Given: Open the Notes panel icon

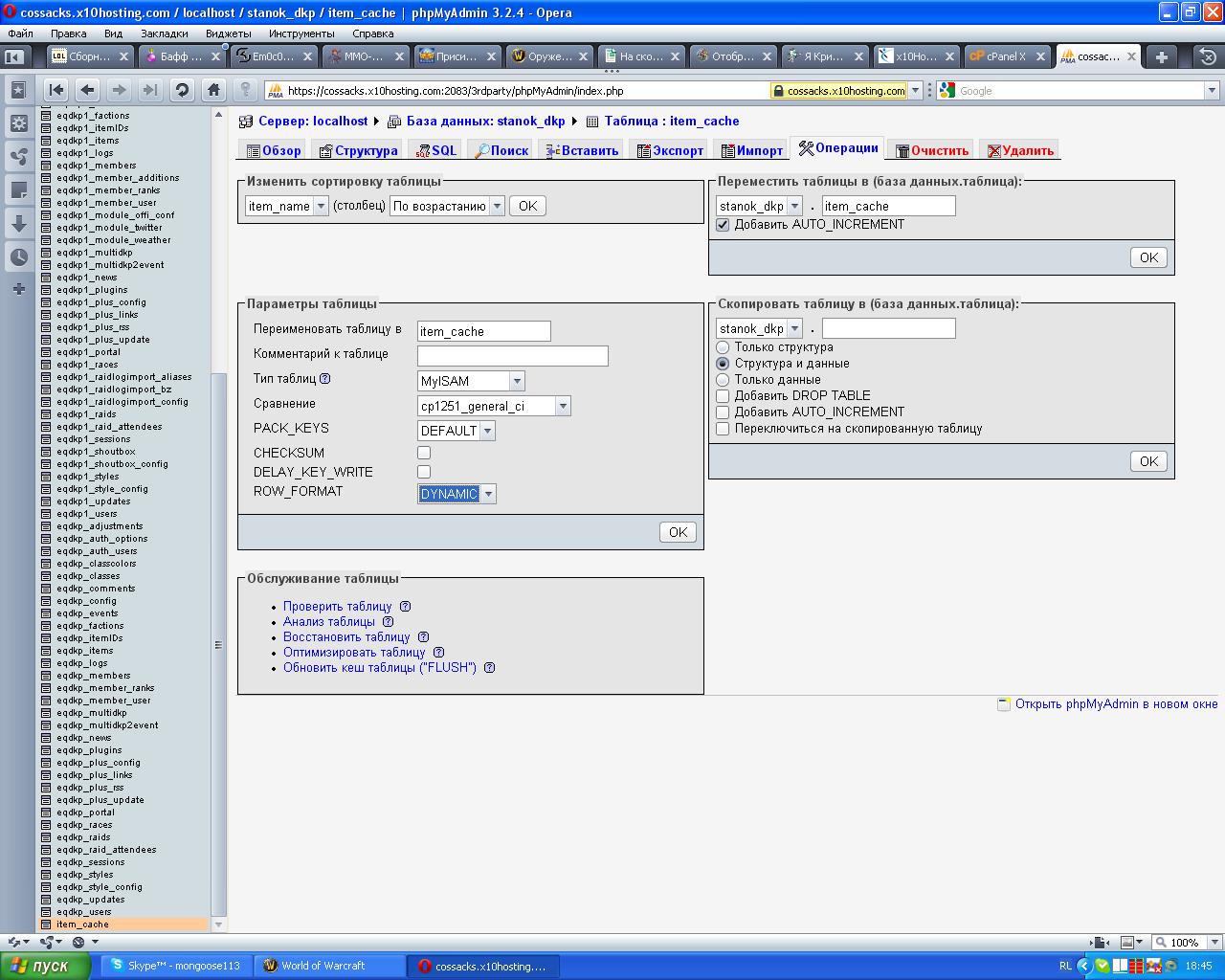Looking at the screenshot, I should pos(18,190).
